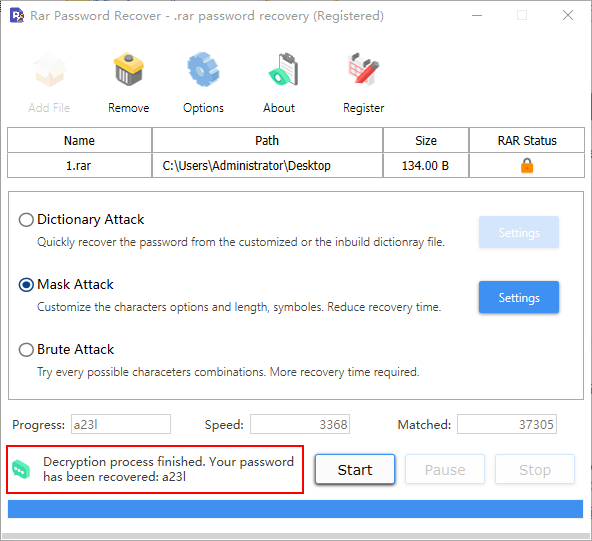
Task: Click the disabled Dictionary Attack Settings button
Action: click(519, 232)
